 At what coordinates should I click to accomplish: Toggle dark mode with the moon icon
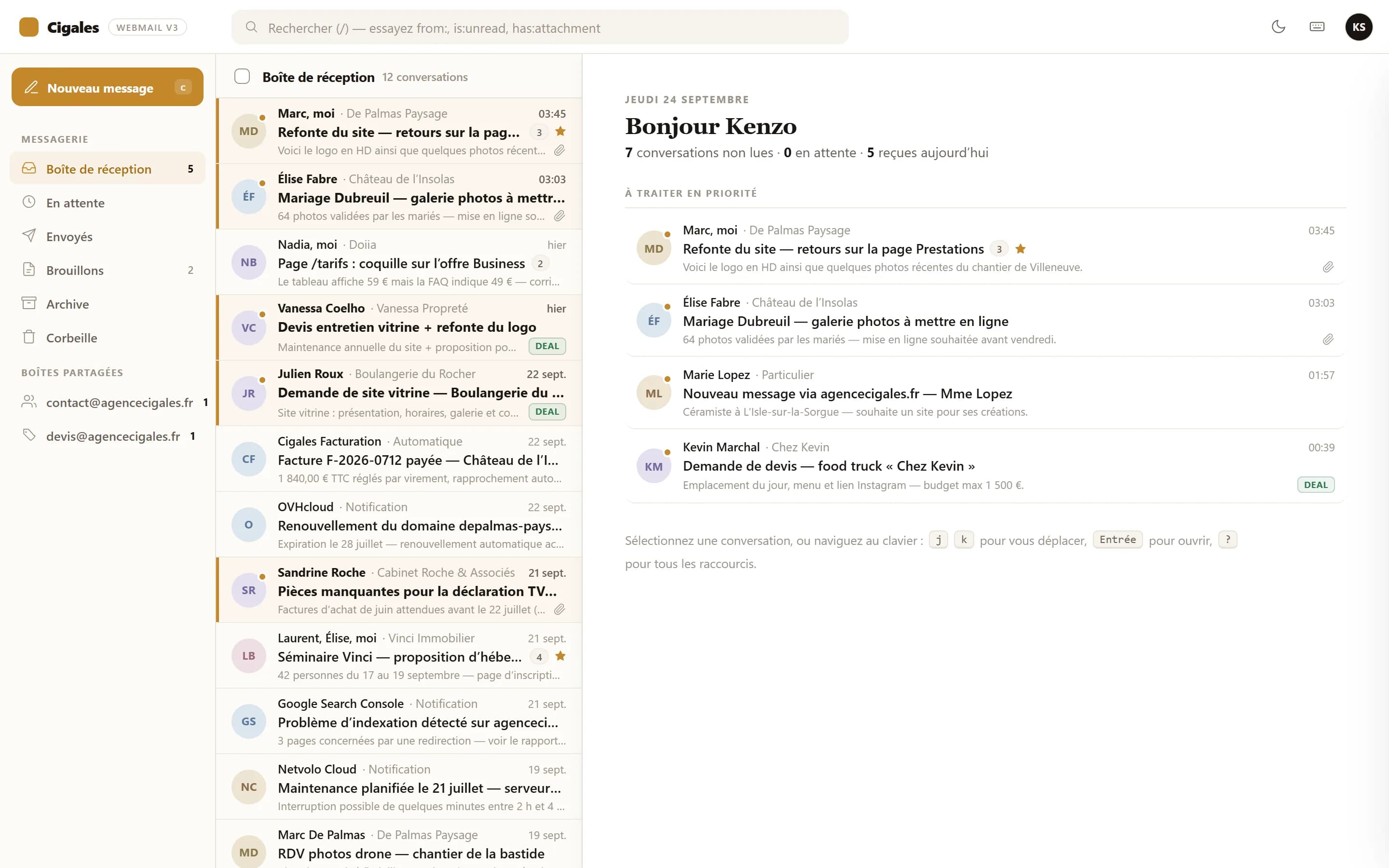point(1278,27)
